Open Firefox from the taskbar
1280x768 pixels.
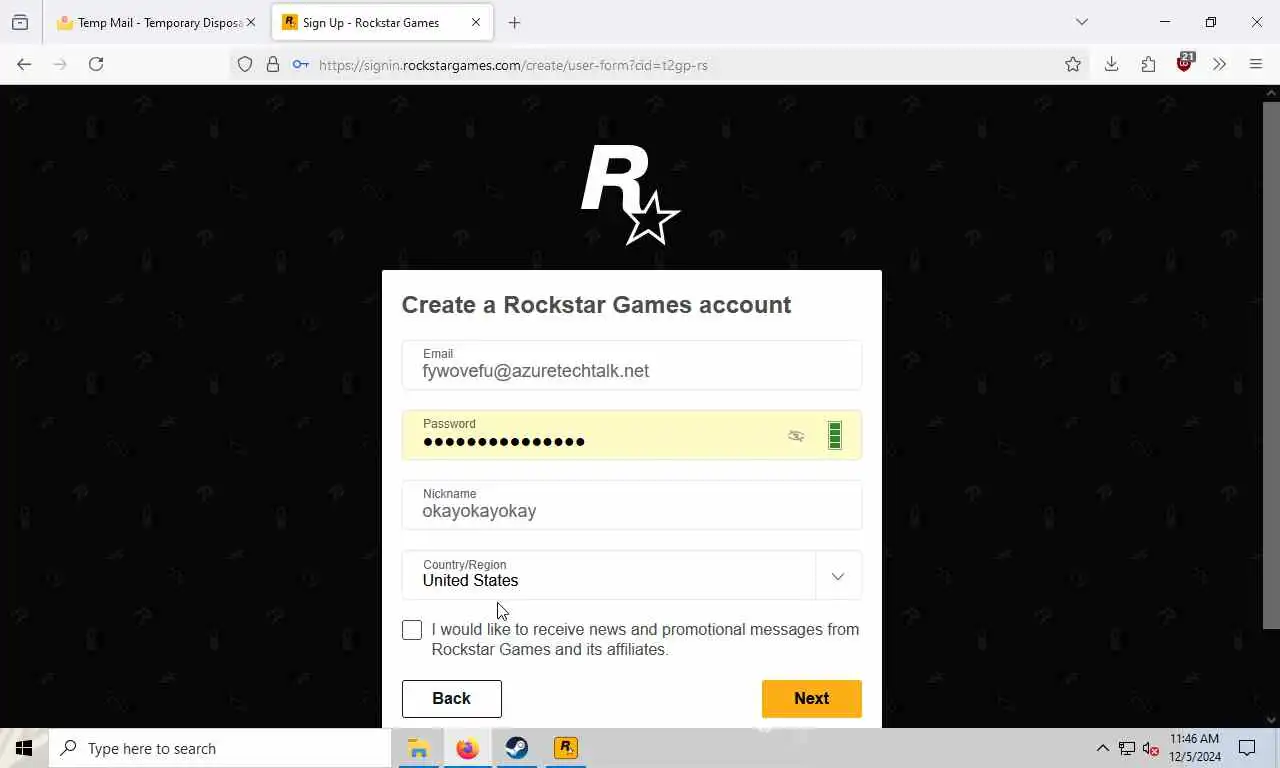click(x=467, y=748)
